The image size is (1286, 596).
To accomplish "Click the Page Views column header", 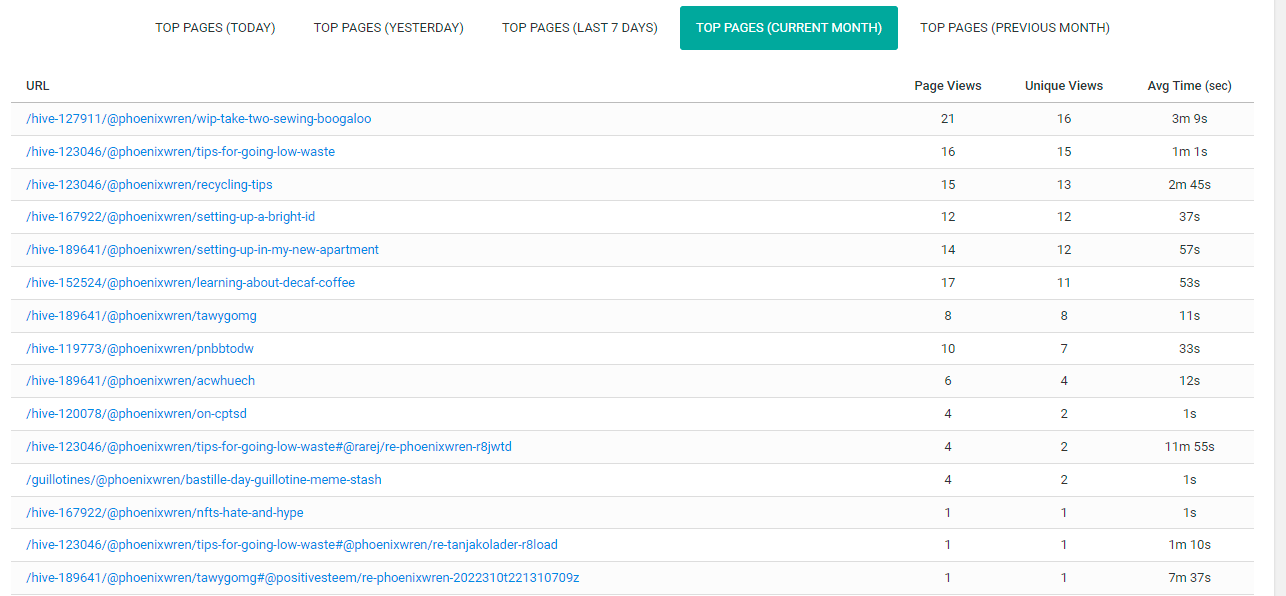I will (x=948, y=86).
